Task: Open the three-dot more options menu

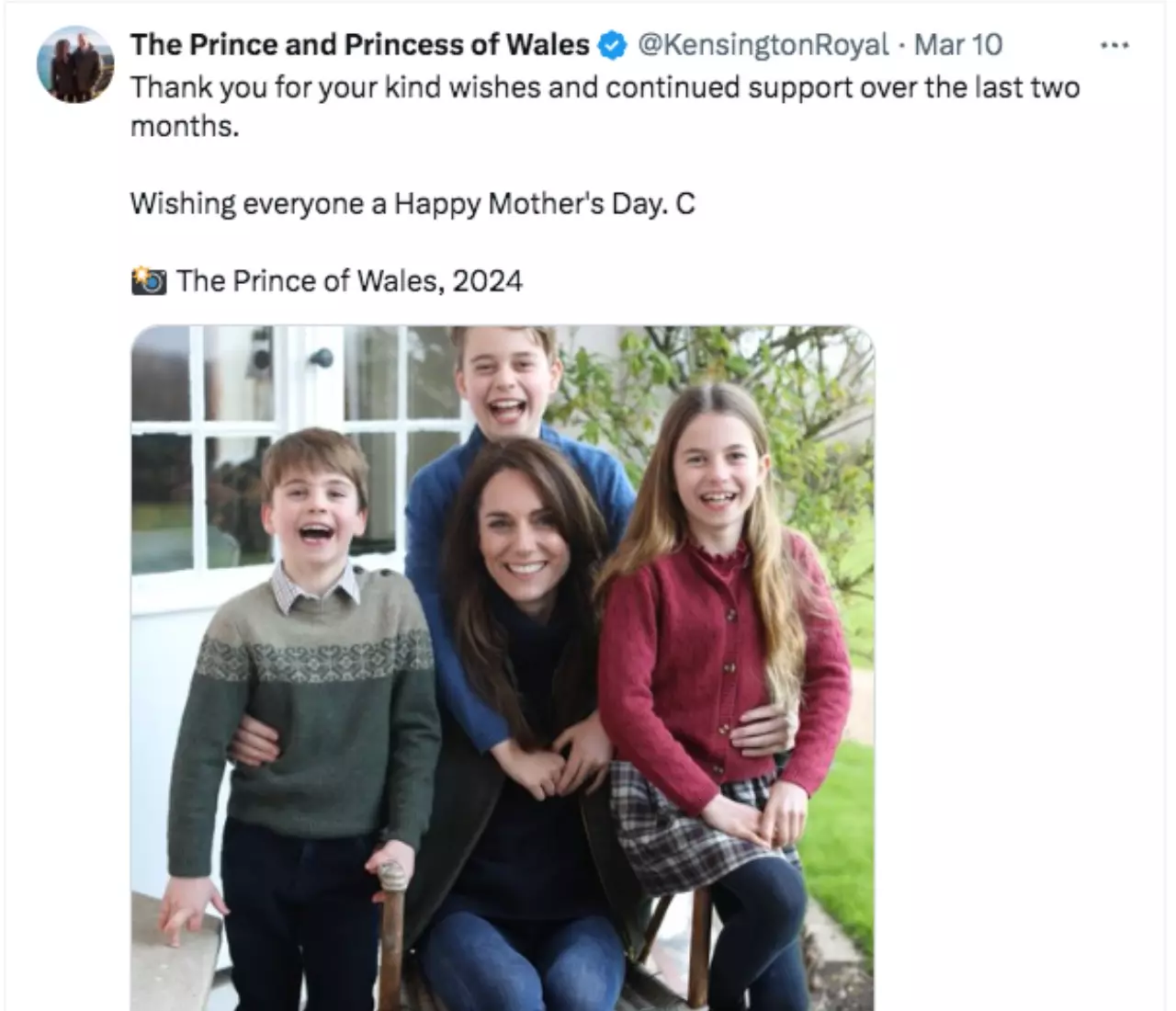Action: coord(1114,45)
